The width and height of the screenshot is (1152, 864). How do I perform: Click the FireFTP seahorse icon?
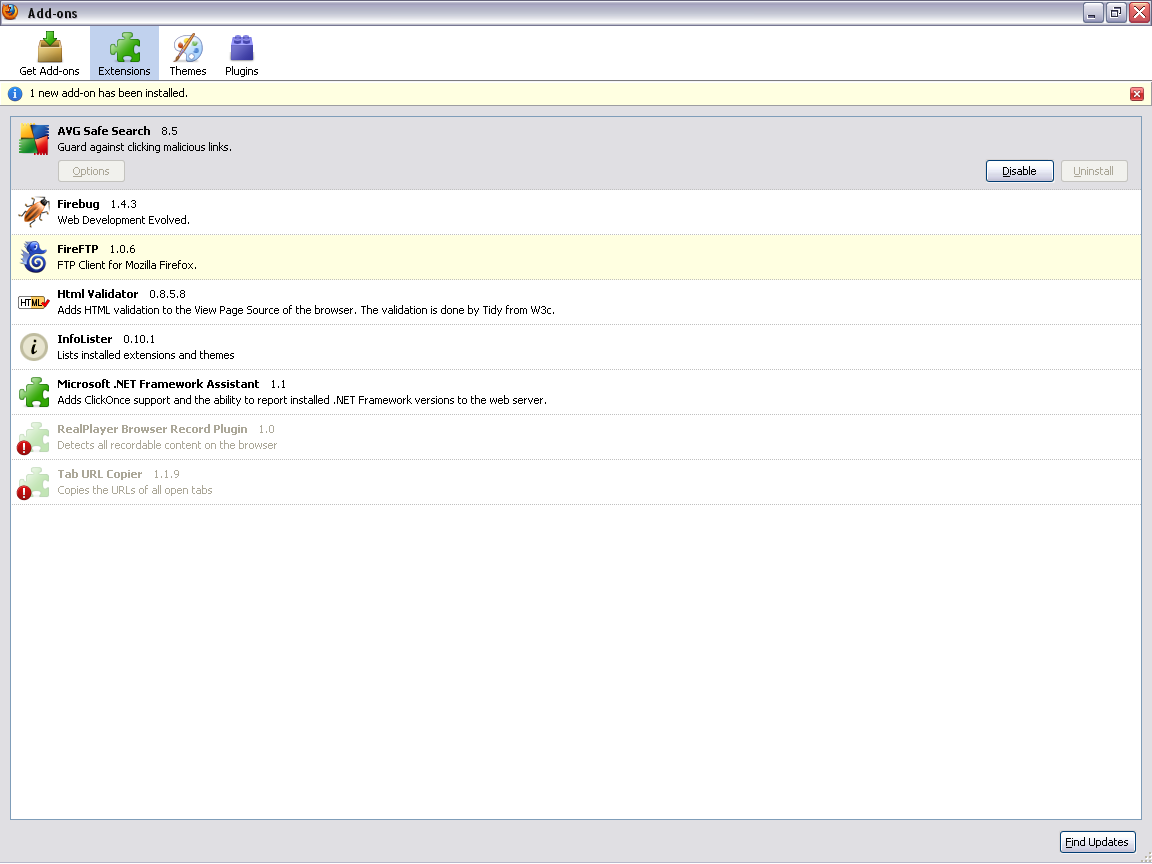point(34,257)
